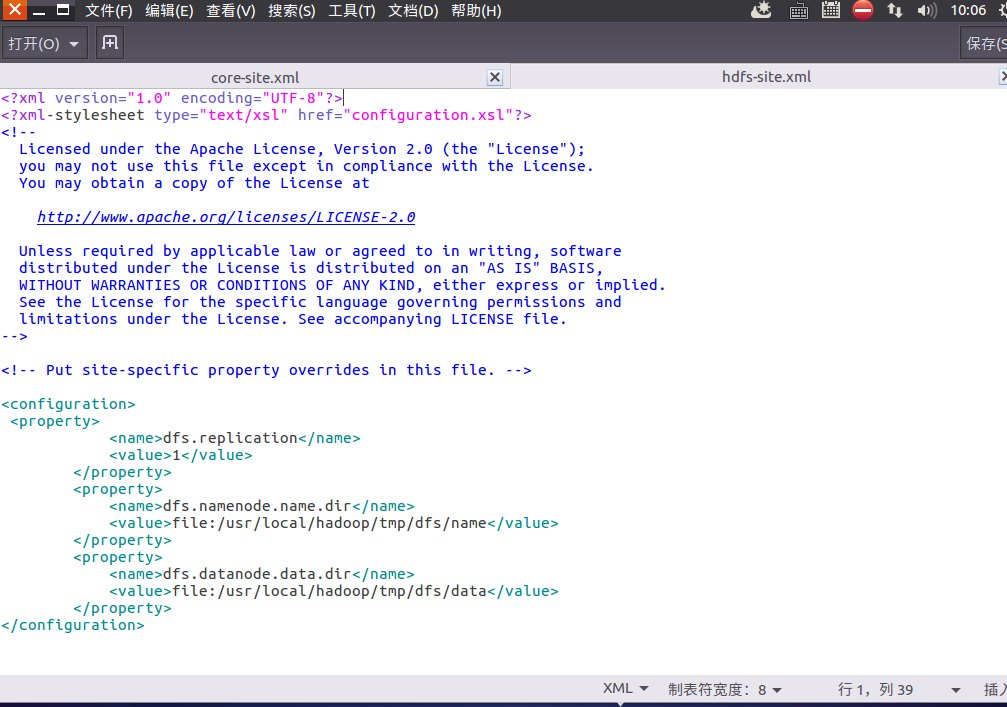Open the 编辑(E) menu
This screenshot has width=1007, height=707.
pos(169,11)
